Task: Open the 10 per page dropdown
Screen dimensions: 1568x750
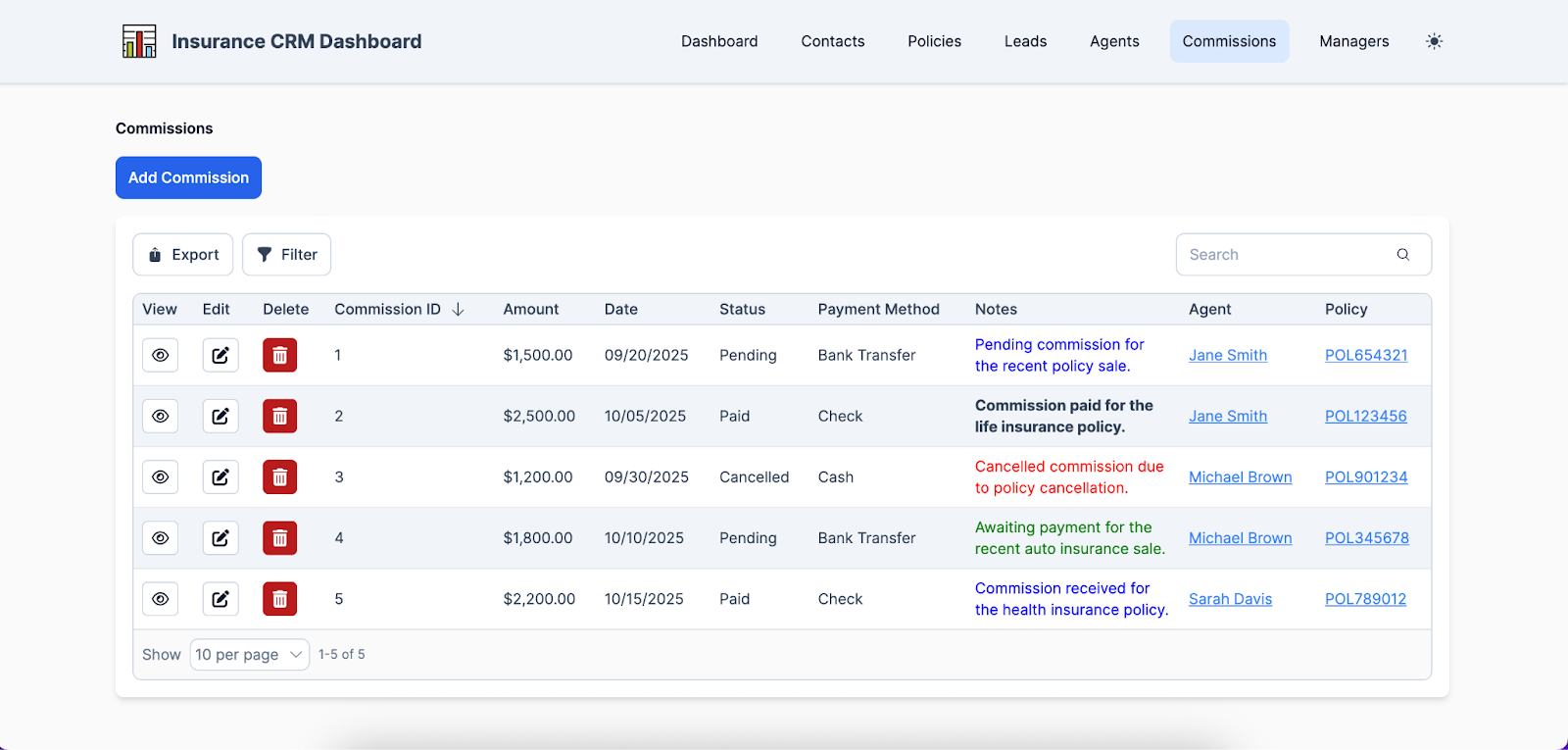Action: tap(249, 655)
